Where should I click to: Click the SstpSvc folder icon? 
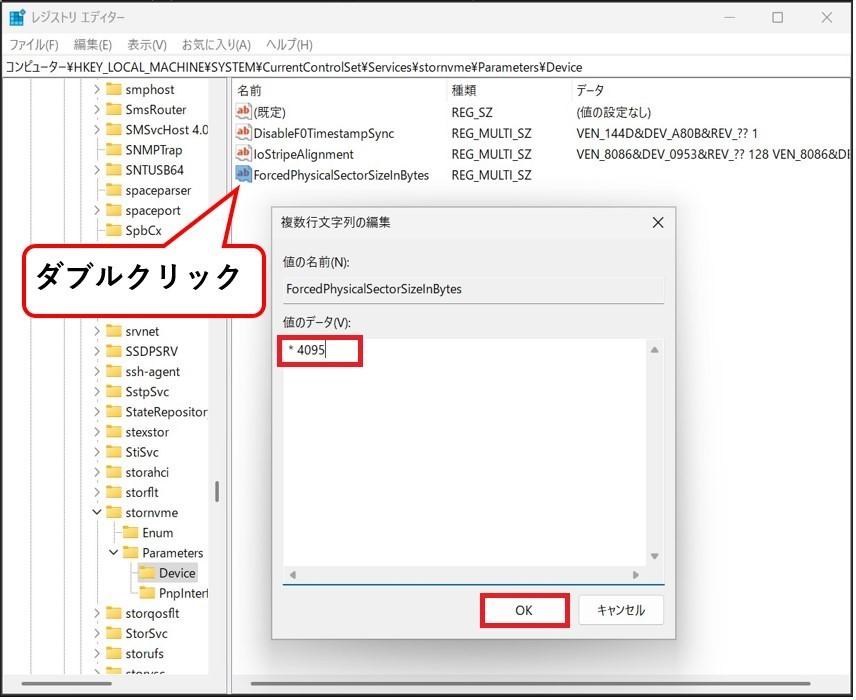(113, 391)
